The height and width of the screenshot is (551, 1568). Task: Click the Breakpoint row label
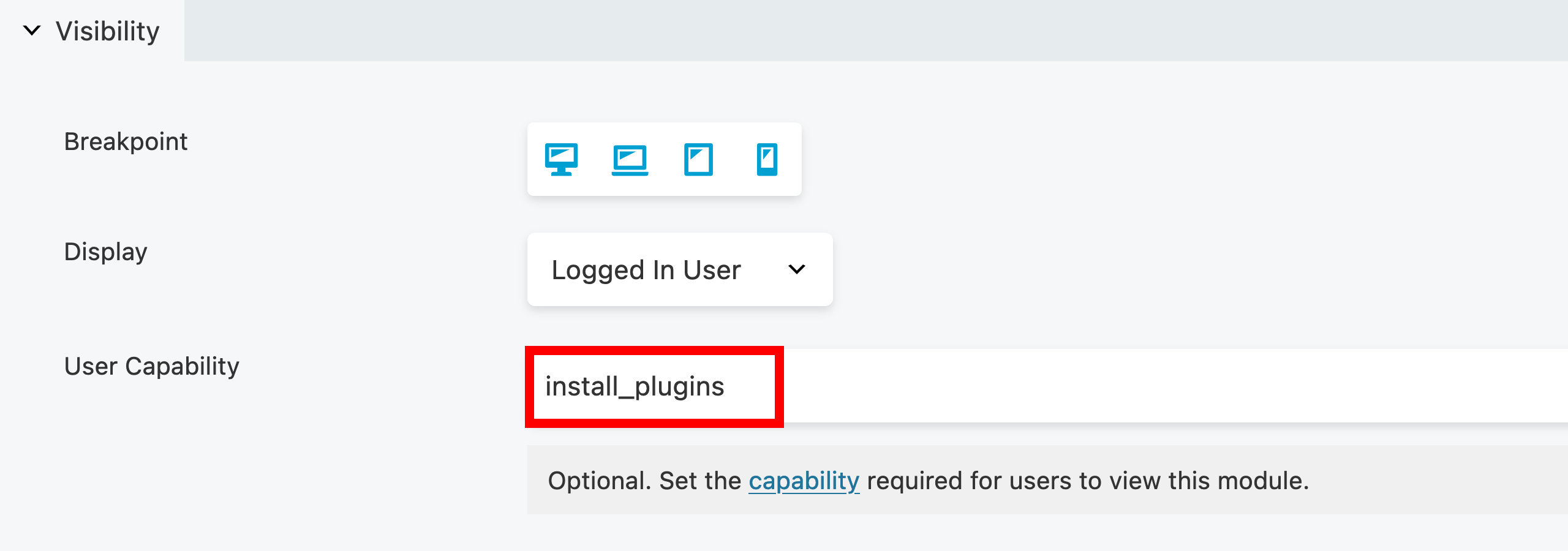(126, 142)
